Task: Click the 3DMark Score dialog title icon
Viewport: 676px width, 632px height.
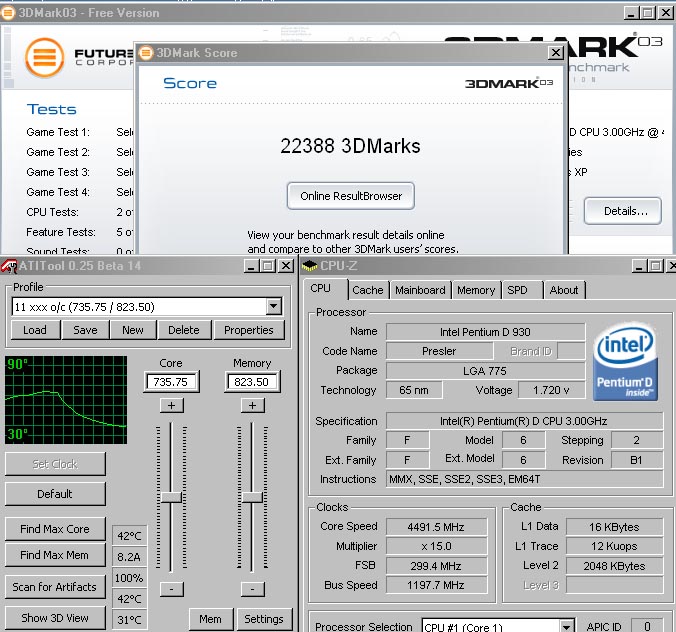Action: pos(146,53)
